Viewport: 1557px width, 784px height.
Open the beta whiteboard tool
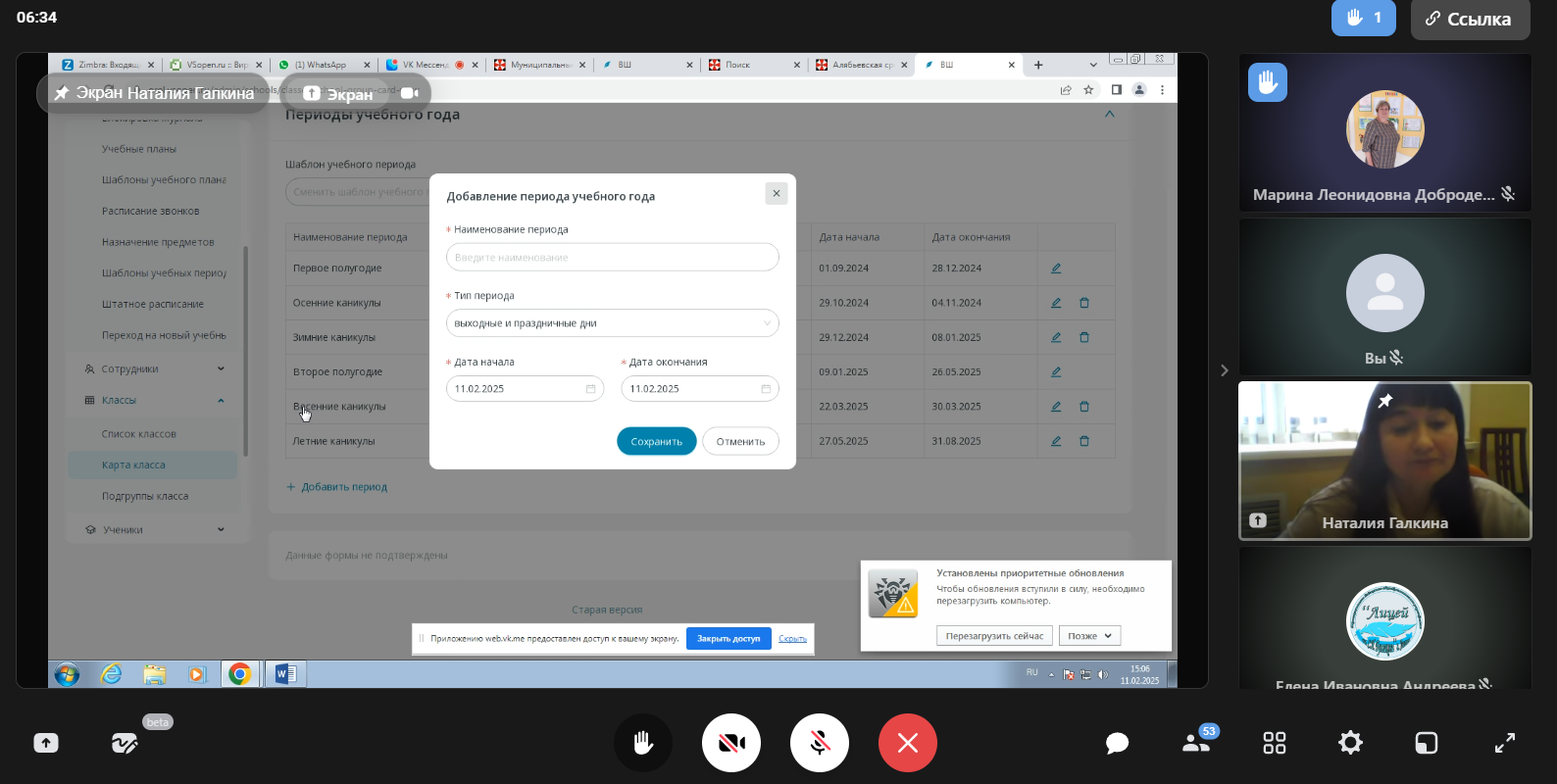[125, 744]
